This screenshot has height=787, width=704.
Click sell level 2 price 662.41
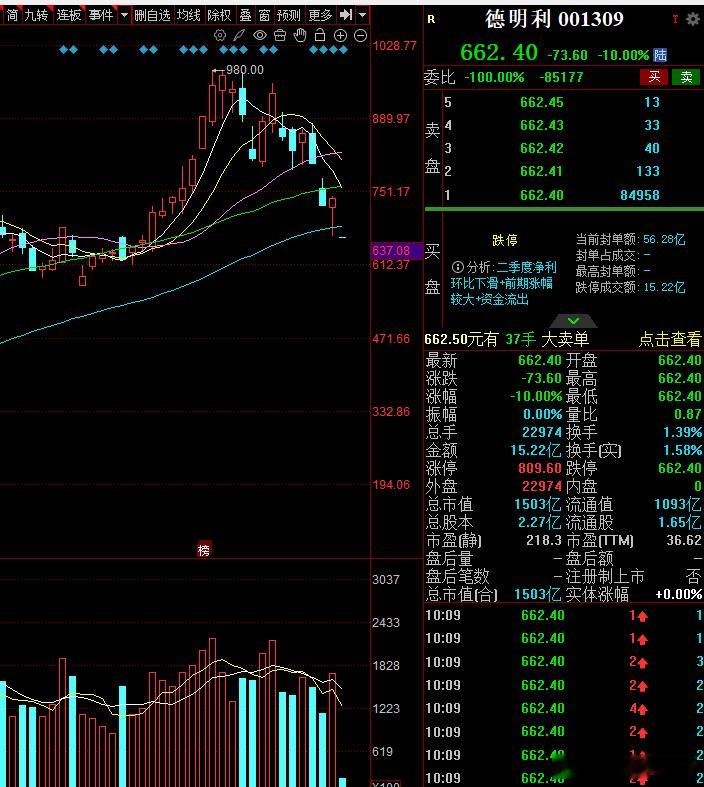click(541, 172)
